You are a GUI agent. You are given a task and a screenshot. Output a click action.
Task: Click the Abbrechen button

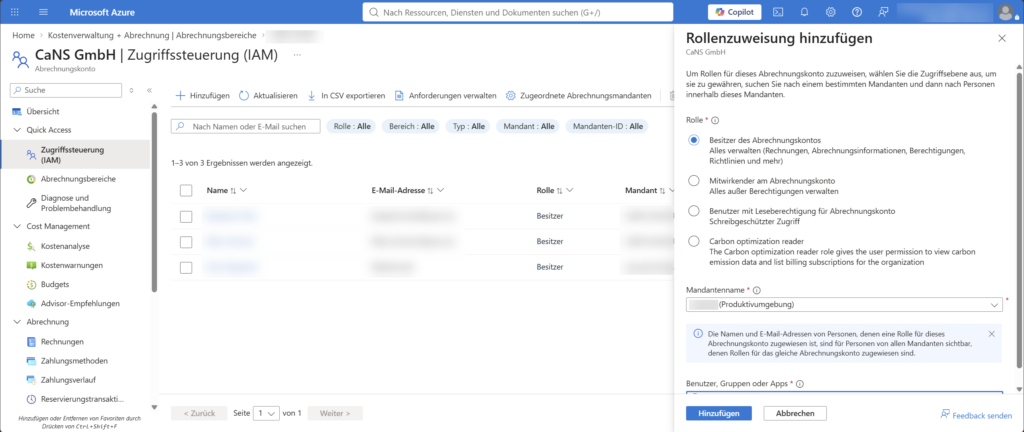[795, 413]
